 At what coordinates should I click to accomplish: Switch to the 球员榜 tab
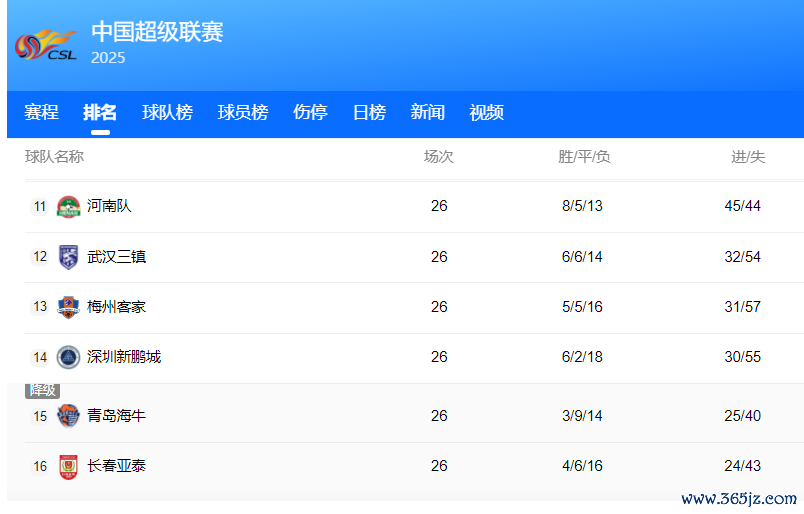pos(243,113)
